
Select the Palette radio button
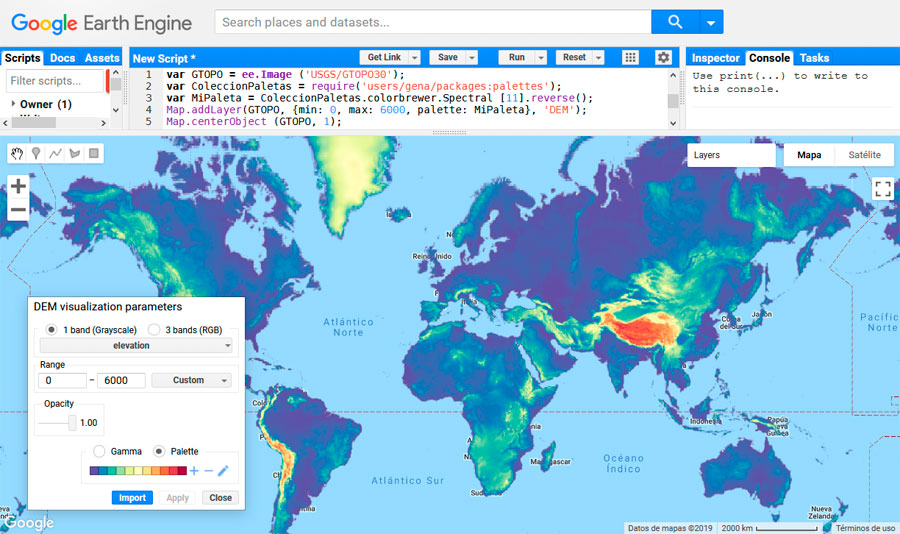click(x=159, y=451)
